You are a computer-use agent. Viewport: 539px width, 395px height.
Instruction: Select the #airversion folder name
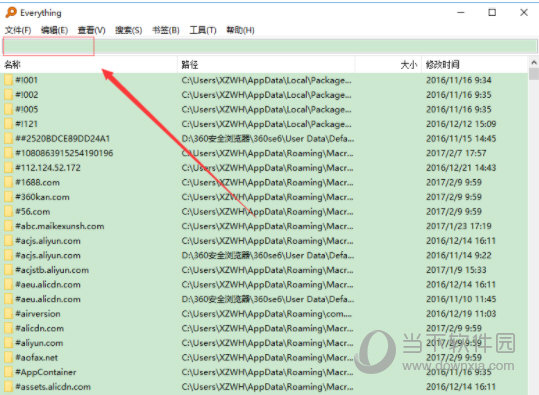[x=38, y=314]
